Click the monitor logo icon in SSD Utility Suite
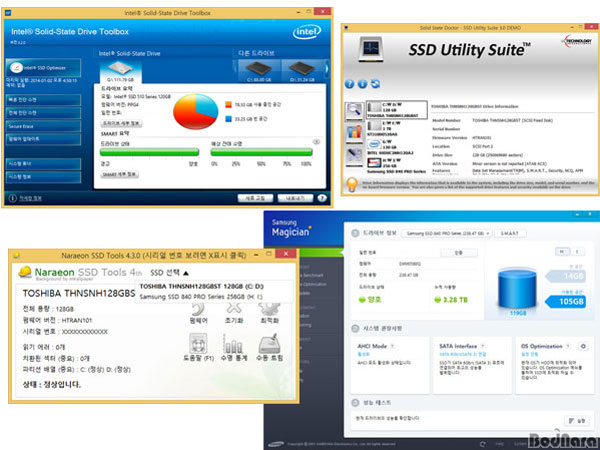The width and height of the screenshot is (600, 450). click(x=370, y=49)
